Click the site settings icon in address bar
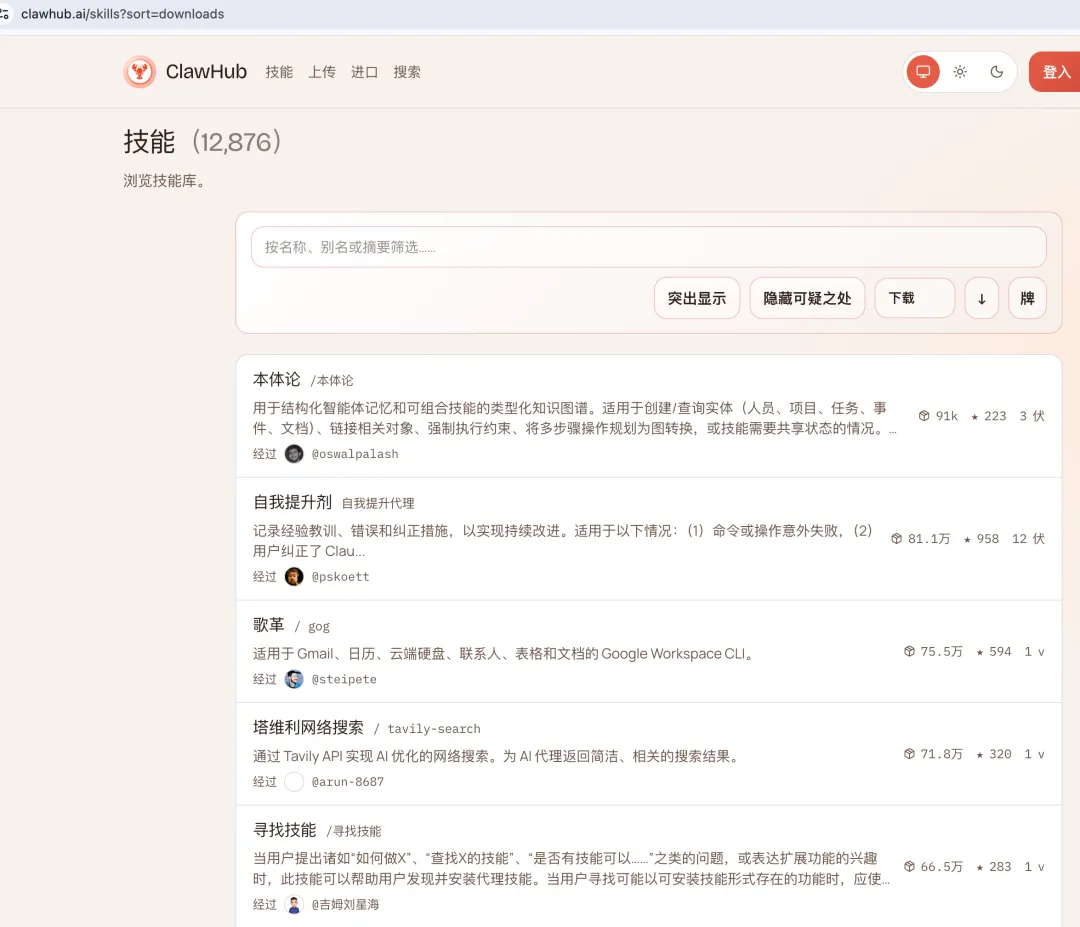The image size is (1080, 927). point(4,14)
